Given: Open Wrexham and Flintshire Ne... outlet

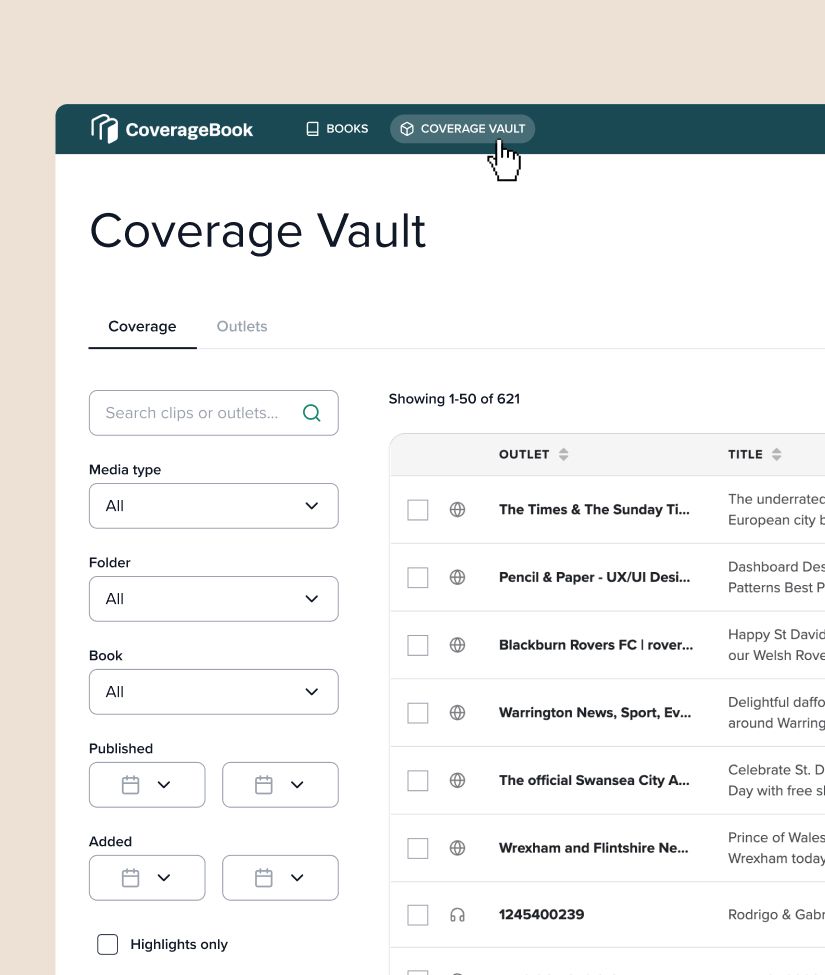Looking at the screenshot, I should point(594,848).
